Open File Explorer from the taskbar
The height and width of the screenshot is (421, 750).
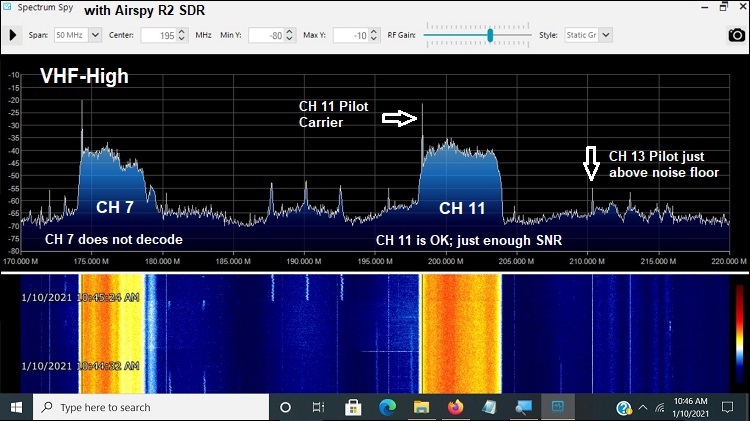point(421,407)
